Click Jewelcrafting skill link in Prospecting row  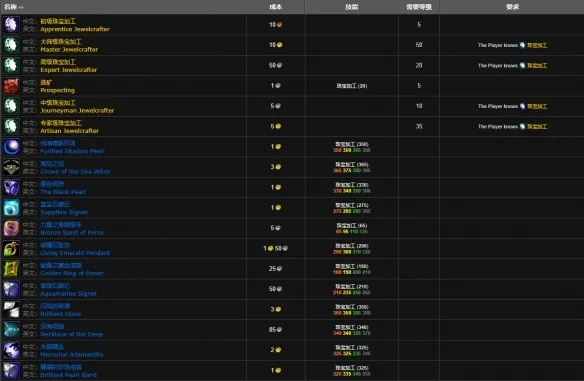click(x=352, y=86)
